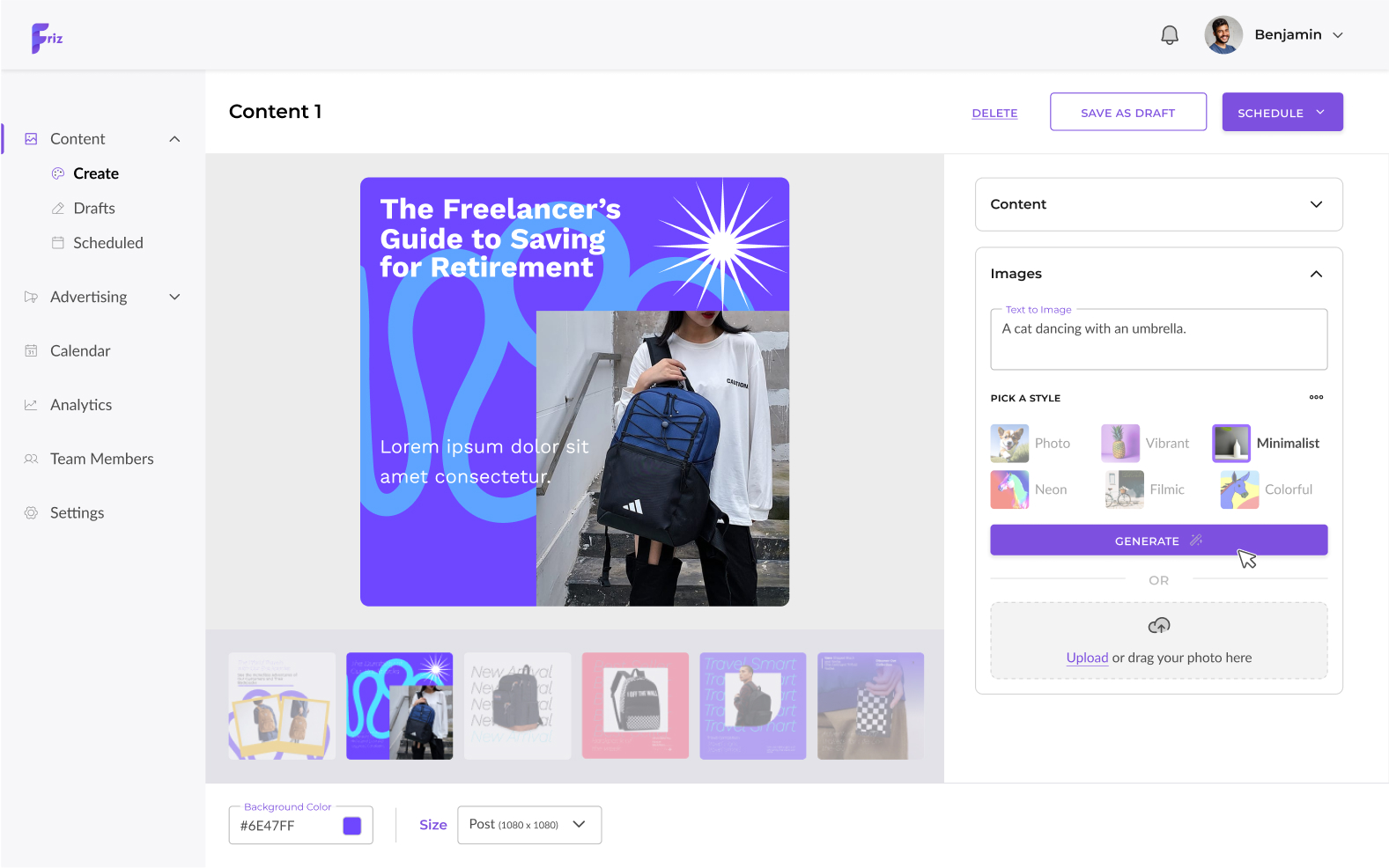The image size is (1389, 868).
Task: Go to Analytics in the sidebar
Action: [81, 405]
